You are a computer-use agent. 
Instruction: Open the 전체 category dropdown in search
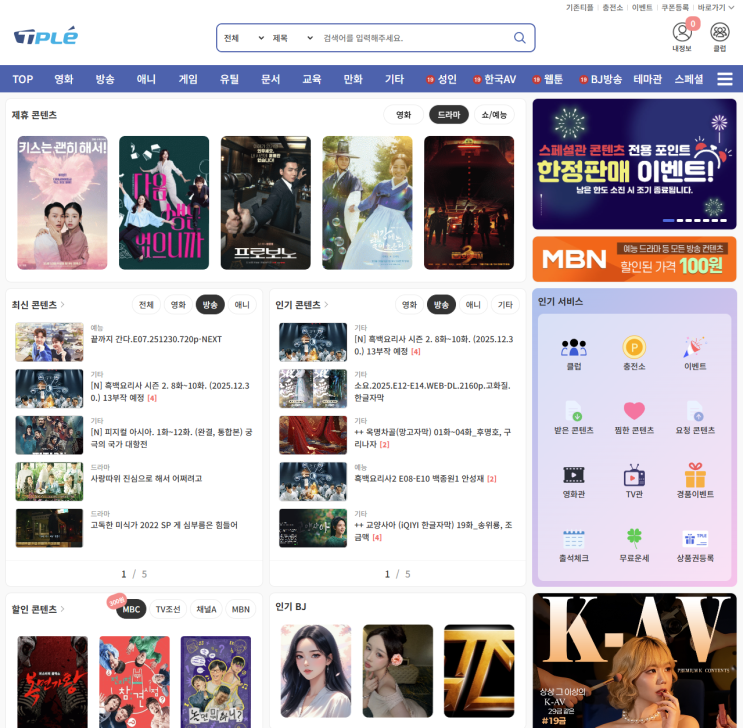point(244,38)
